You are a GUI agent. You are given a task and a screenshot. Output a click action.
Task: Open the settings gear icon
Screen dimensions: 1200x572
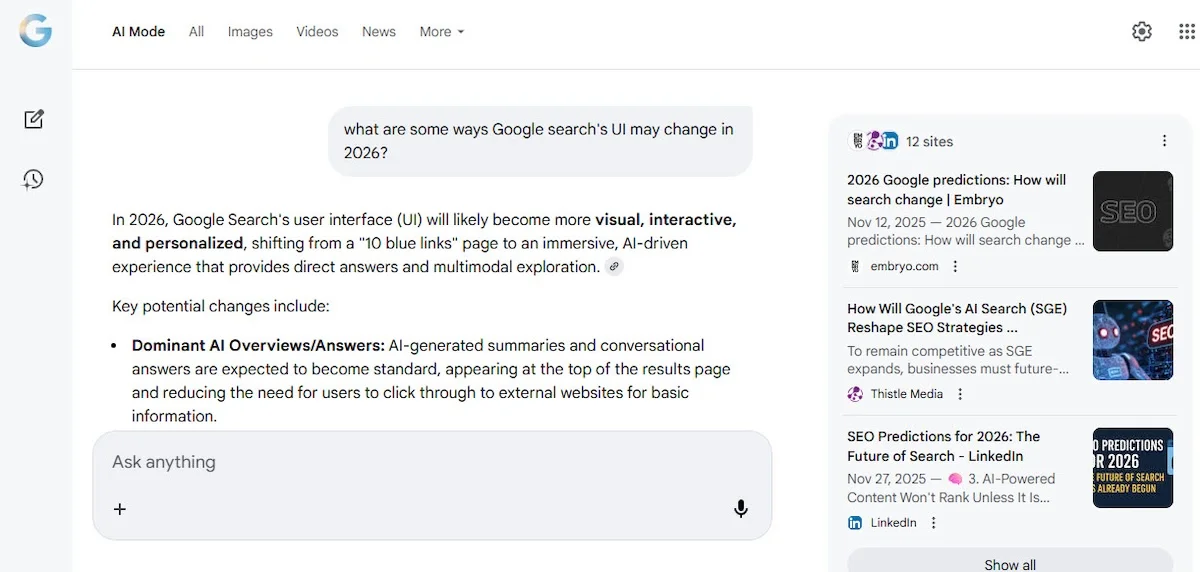[1142, 31]
